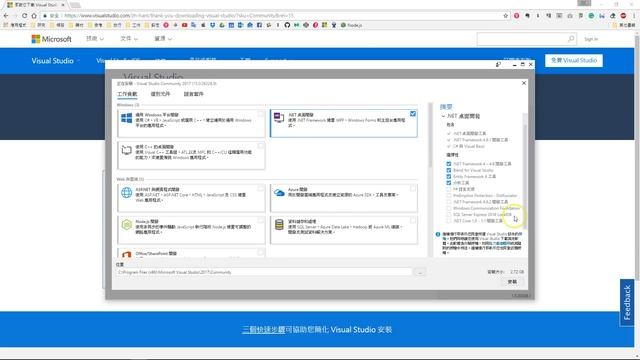Click the Microsoft logo in the page header
Screen dimensions: 640x360
pos(51,39)
